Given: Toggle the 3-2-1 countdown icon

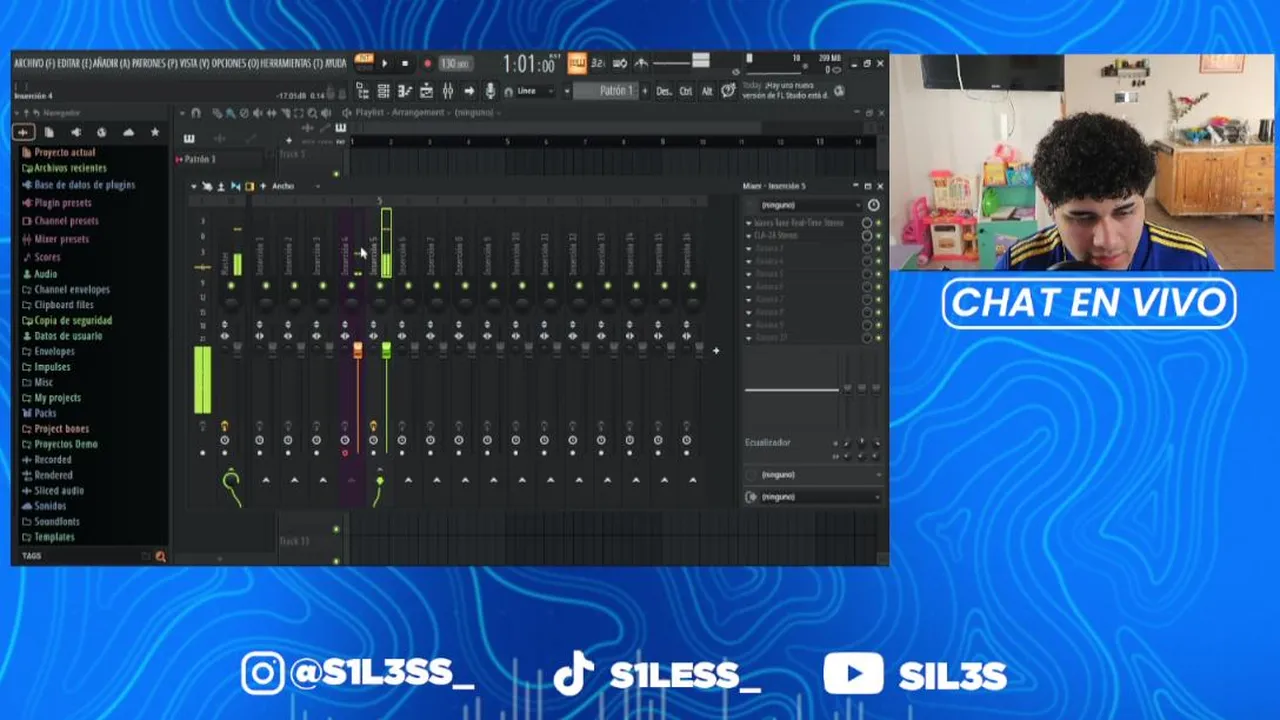Looking at the screenshot, I should [598, 64].
